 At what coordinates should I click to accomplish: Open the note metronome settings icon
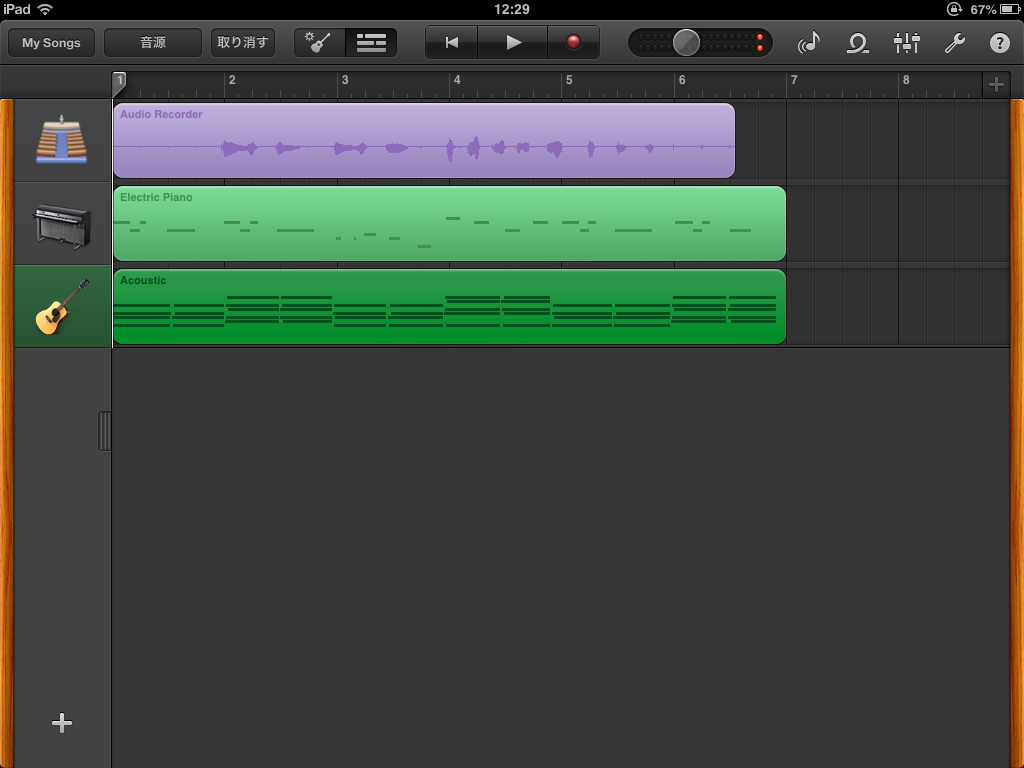(x=809, y=43)
